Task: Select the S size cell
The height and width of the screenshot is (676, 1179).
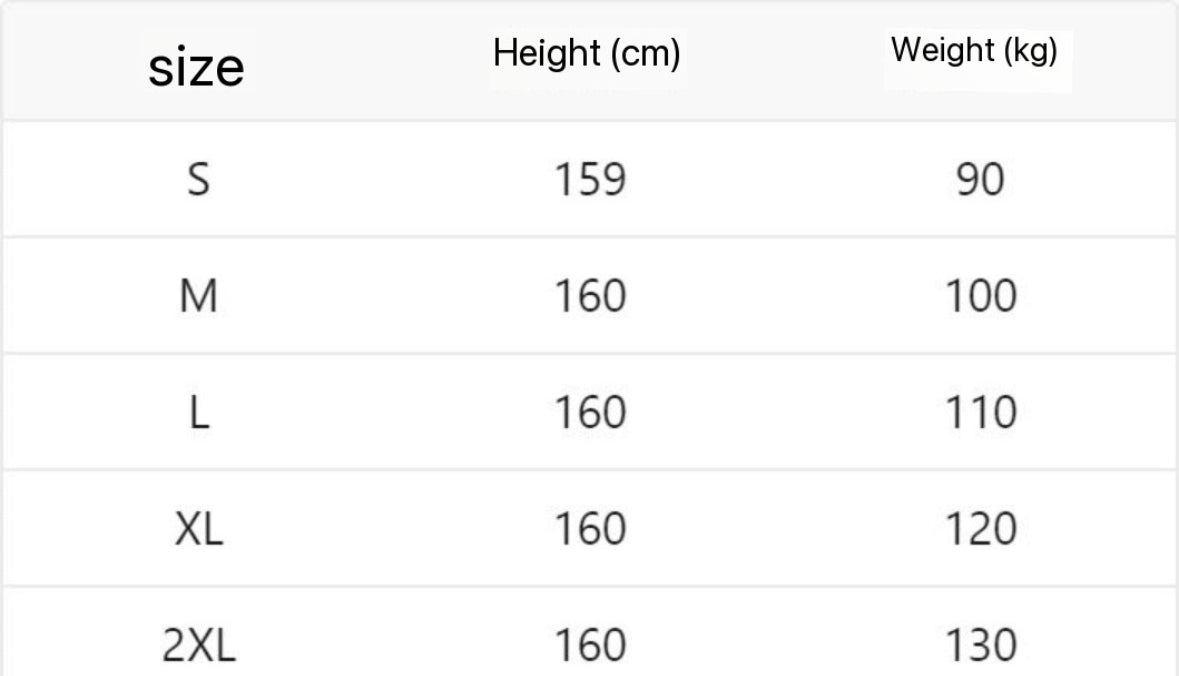Action: [x=199, y=180]
